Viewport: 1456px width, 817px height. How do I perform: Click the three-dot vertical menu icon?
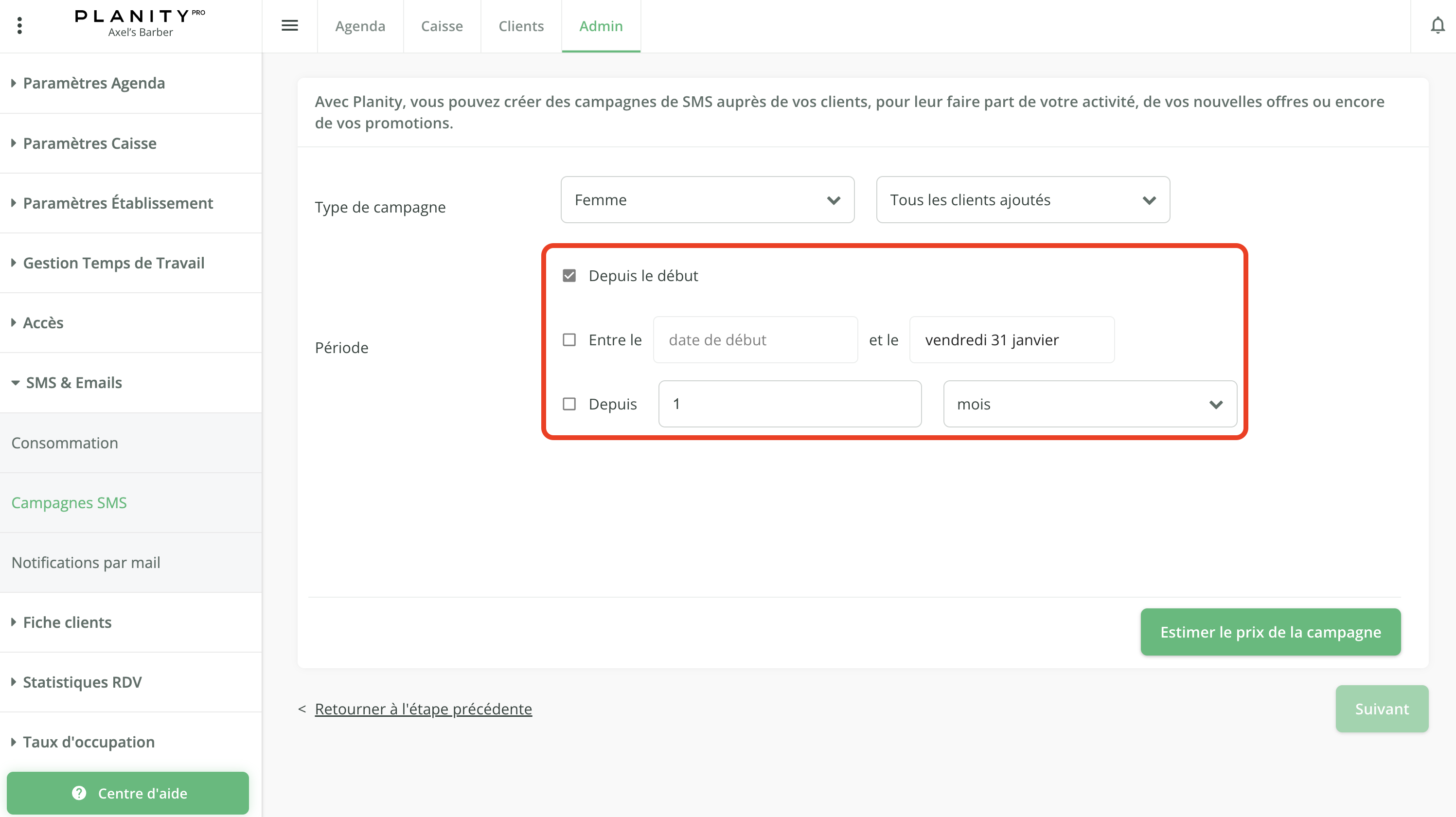(x=20, y=25)
